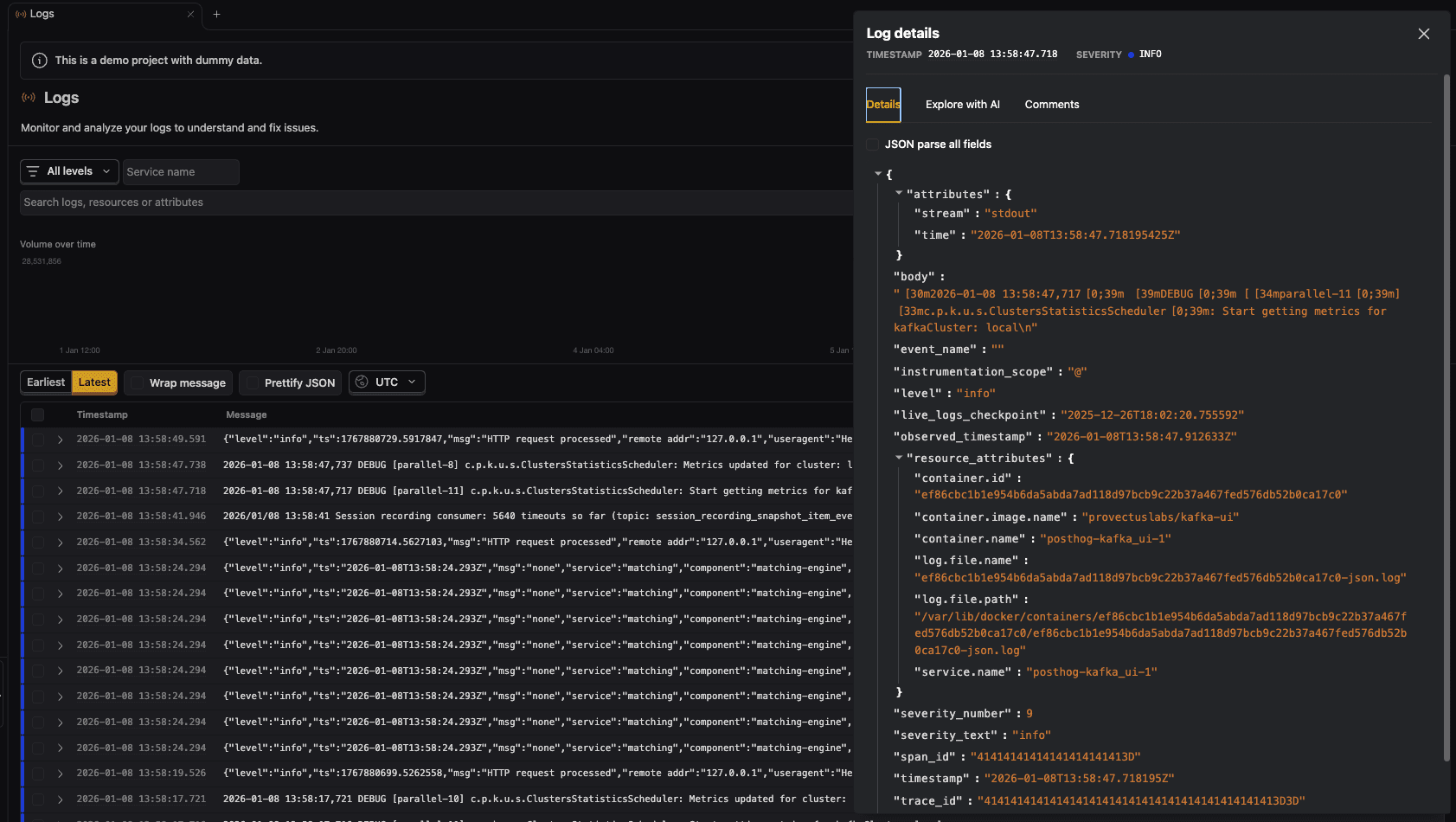
Task: Toggle the Wrap message checkbox
Action: [x=138, y=383]
